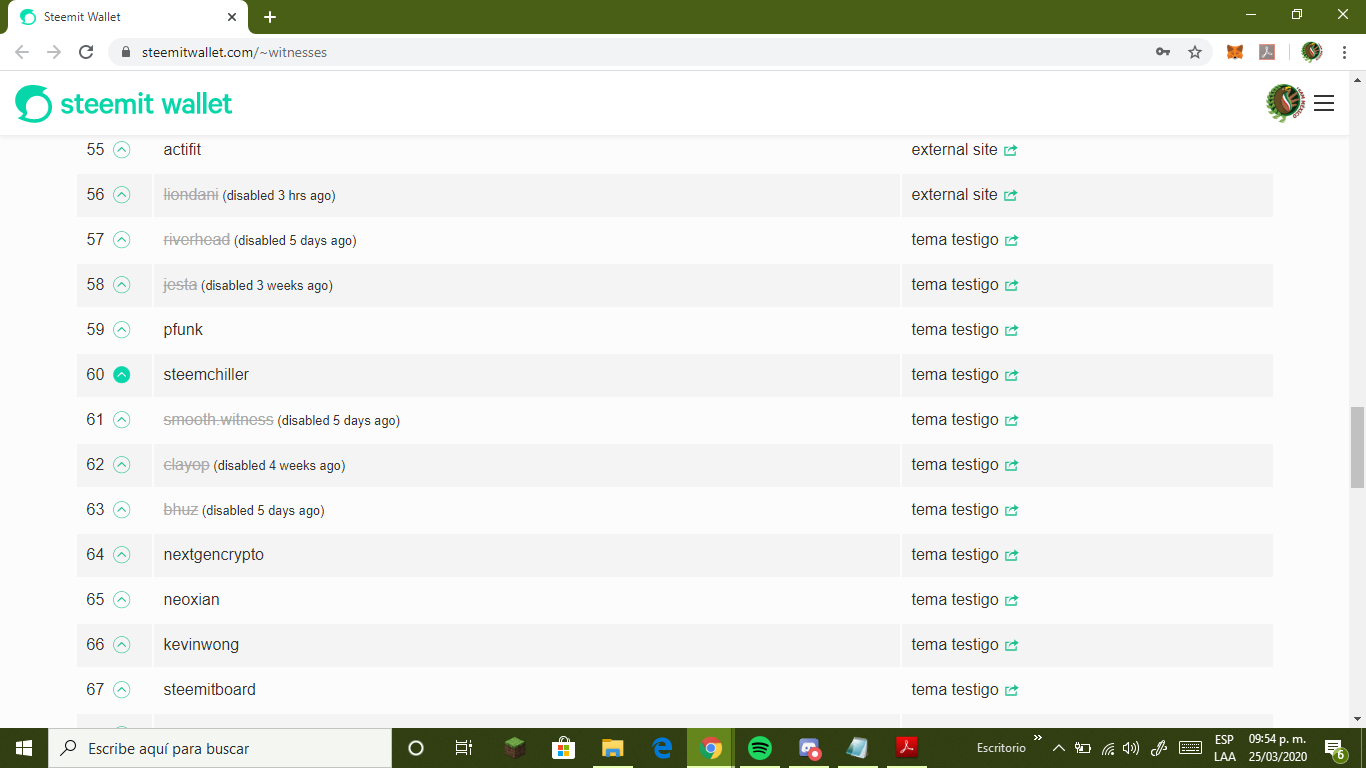This screenshot has width=1366, height=768.
Task: Open witness profile actifit
Action: click(x=182, y=150)
